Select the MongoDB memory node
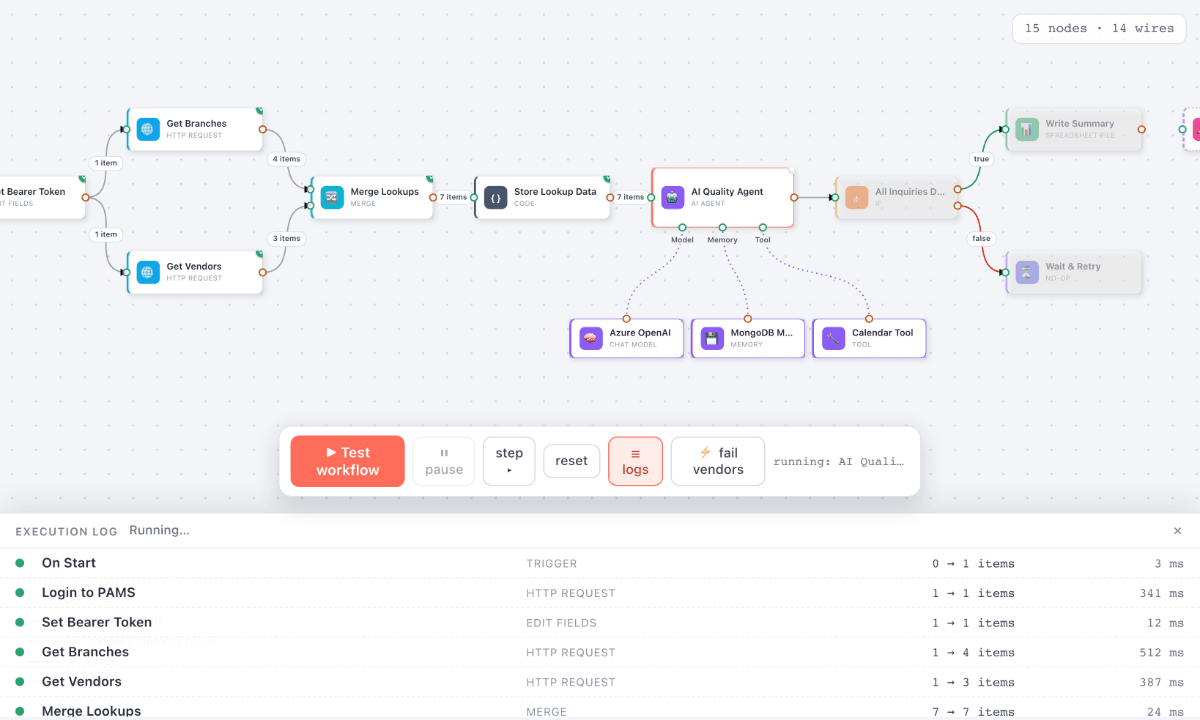 tap(748, 338)
